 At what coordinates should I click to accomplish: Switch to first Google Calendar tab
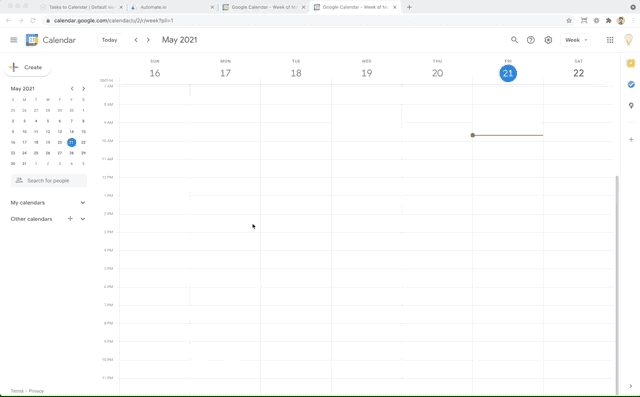264,7
